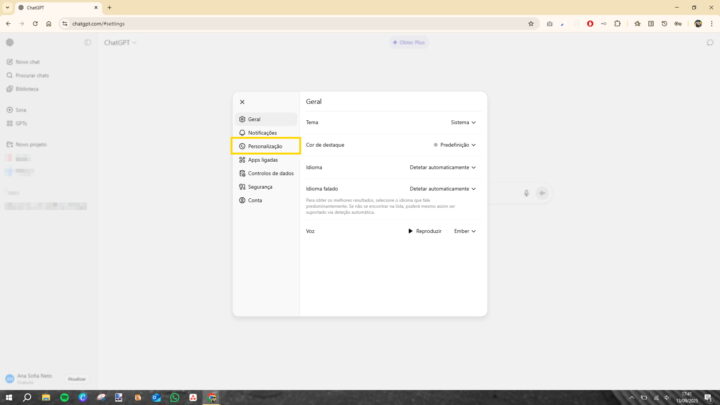Choose a voice from Ember dropdown
Image resolution: width=720 pixels, height=405 pixels.
(464, 231)
